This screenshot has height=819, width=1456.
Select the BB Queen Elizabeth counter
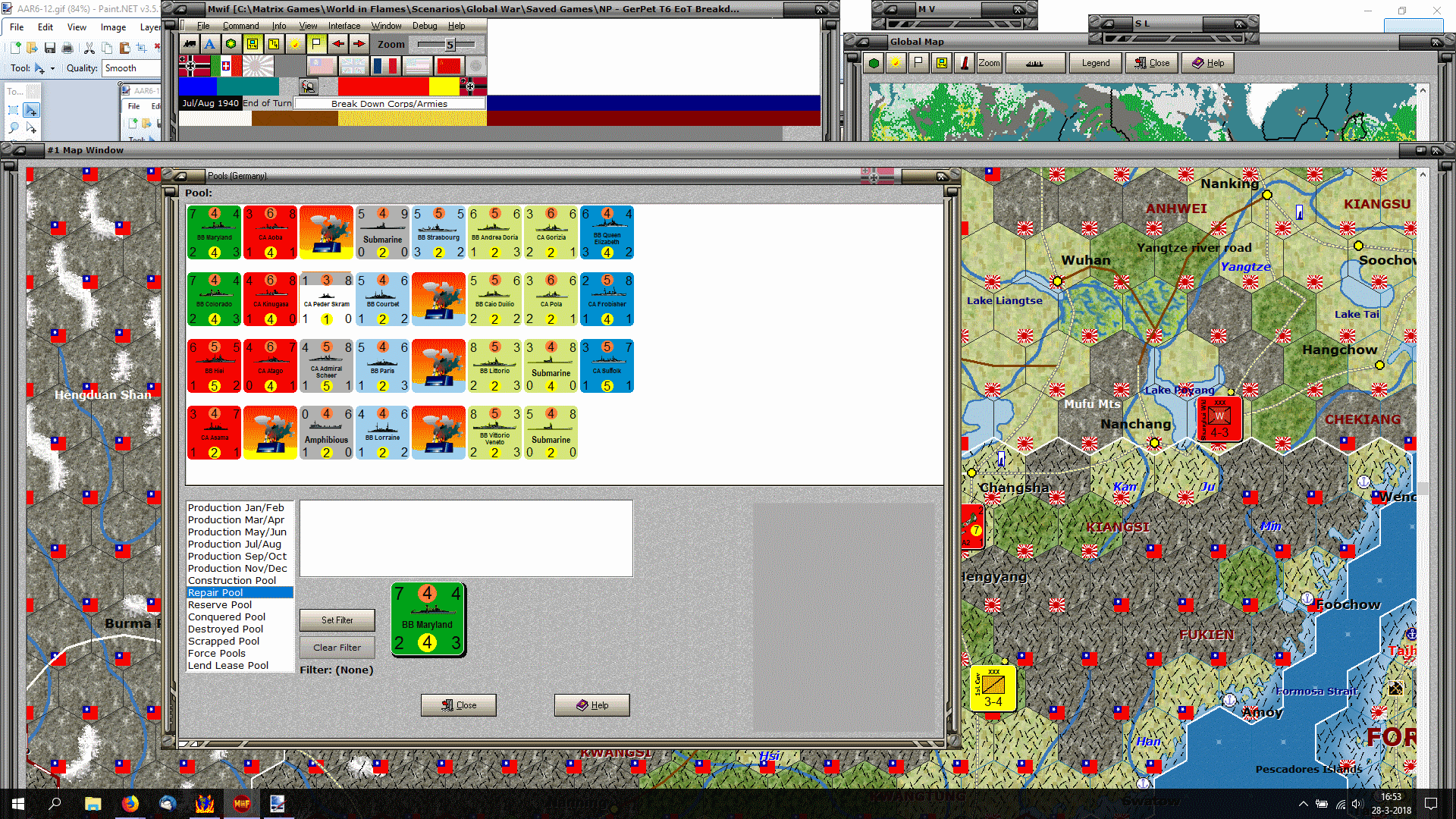pos(607,232)
